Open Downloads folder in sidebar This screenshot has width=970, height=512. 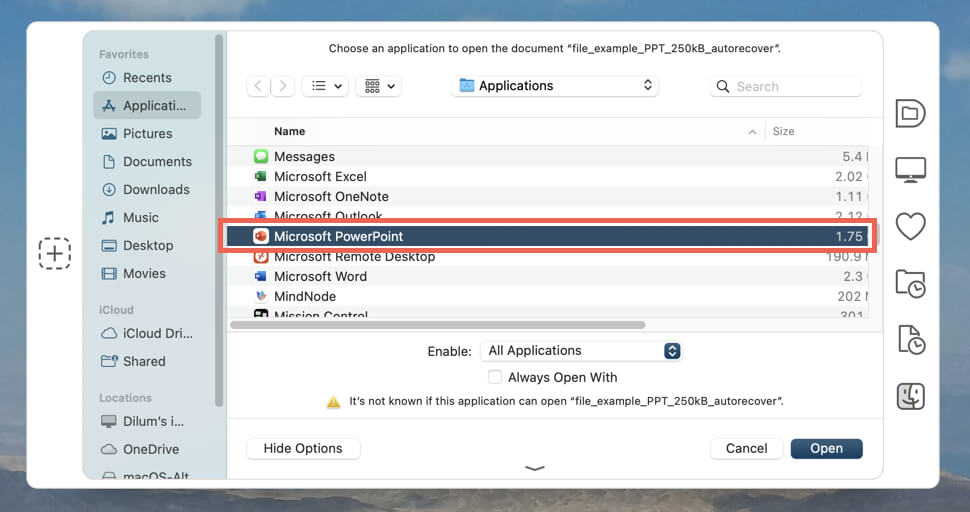[156, 190]
